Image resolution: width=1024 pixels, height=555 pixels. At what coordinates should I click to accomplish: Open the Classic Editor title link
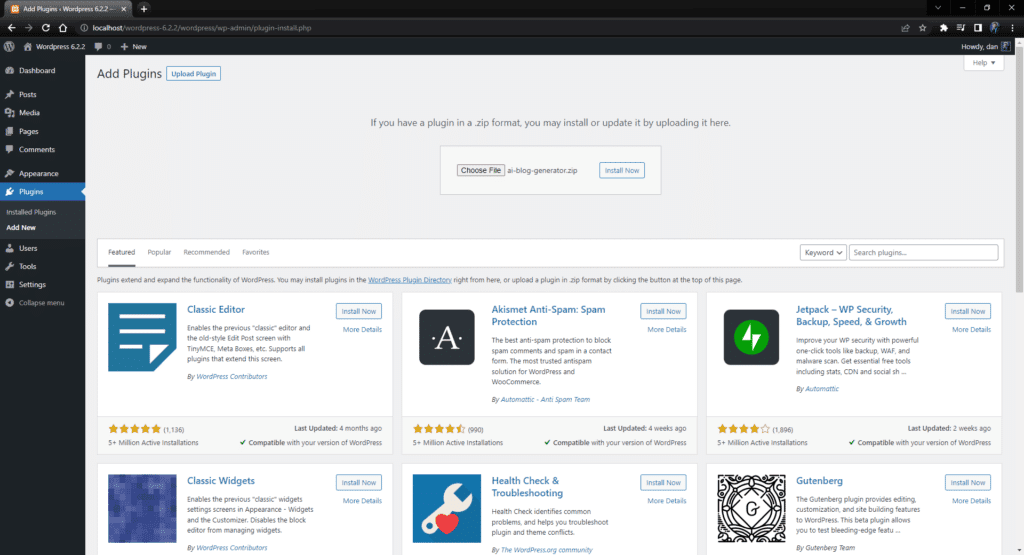click(x=216, y=309)
